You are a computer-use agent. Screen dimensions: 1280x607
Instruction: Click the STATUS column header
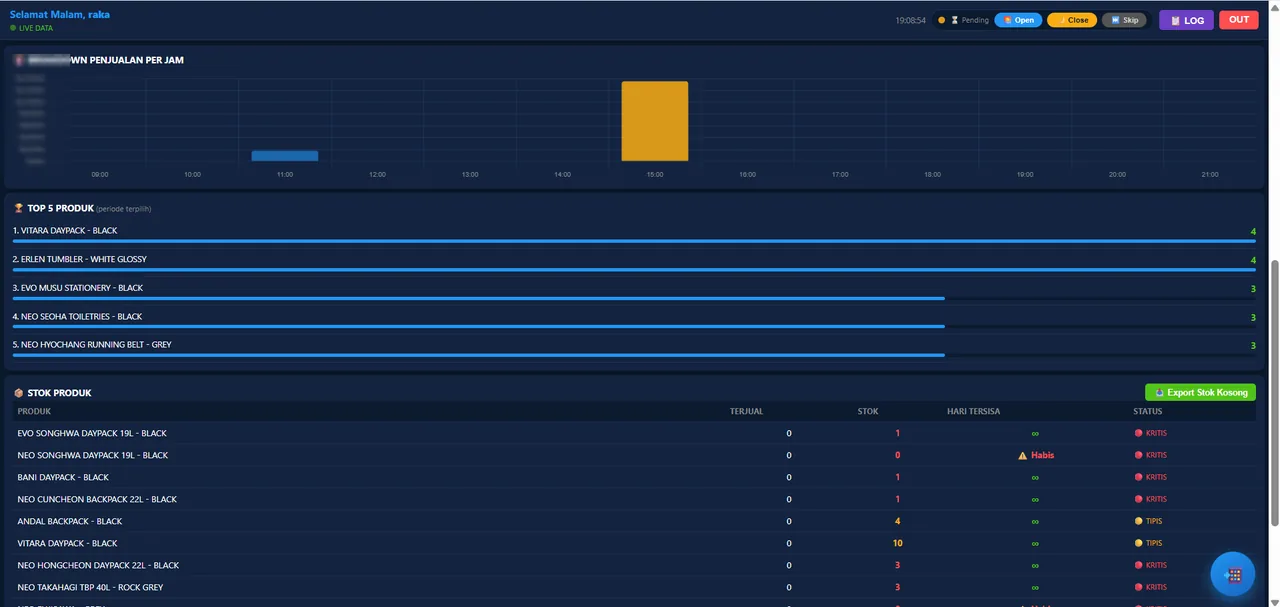click(x=1148, y=411)
